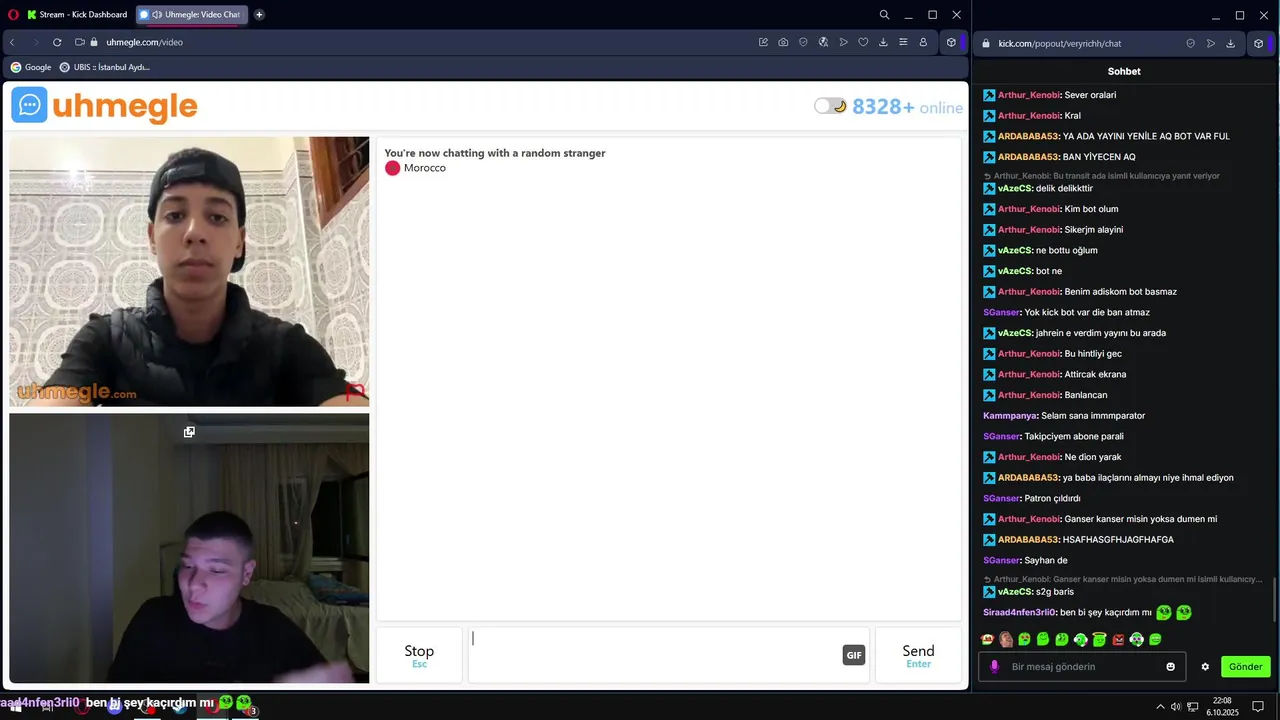Take a snapshot with the camera icon

coord(783,42)
